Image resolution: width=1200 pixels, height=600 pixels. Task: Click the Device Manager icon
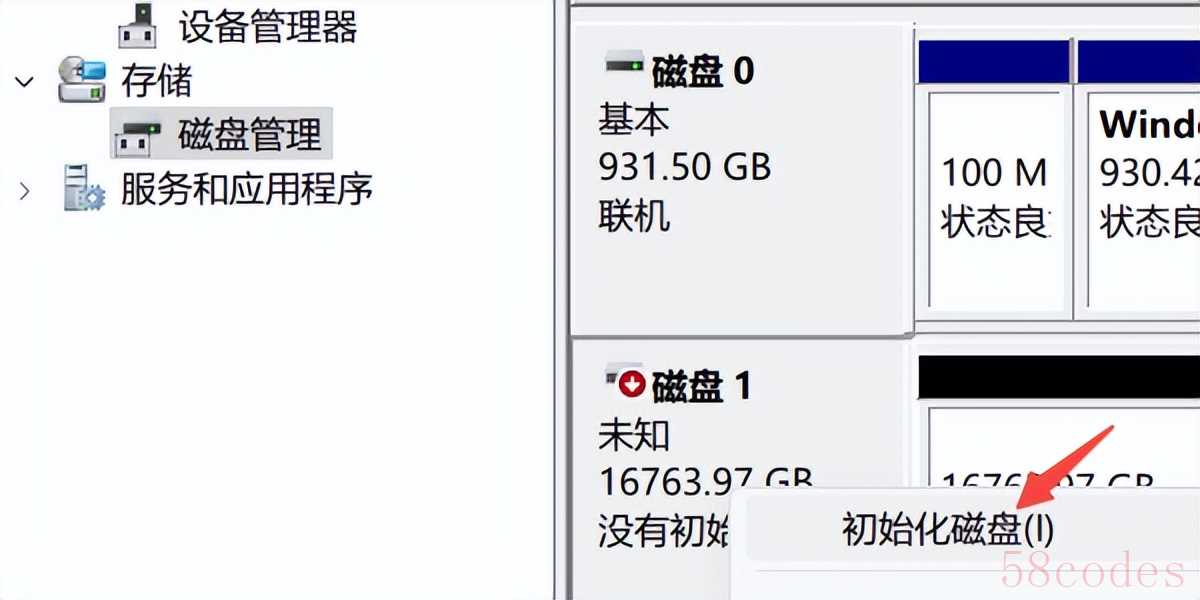coord(138,25)
